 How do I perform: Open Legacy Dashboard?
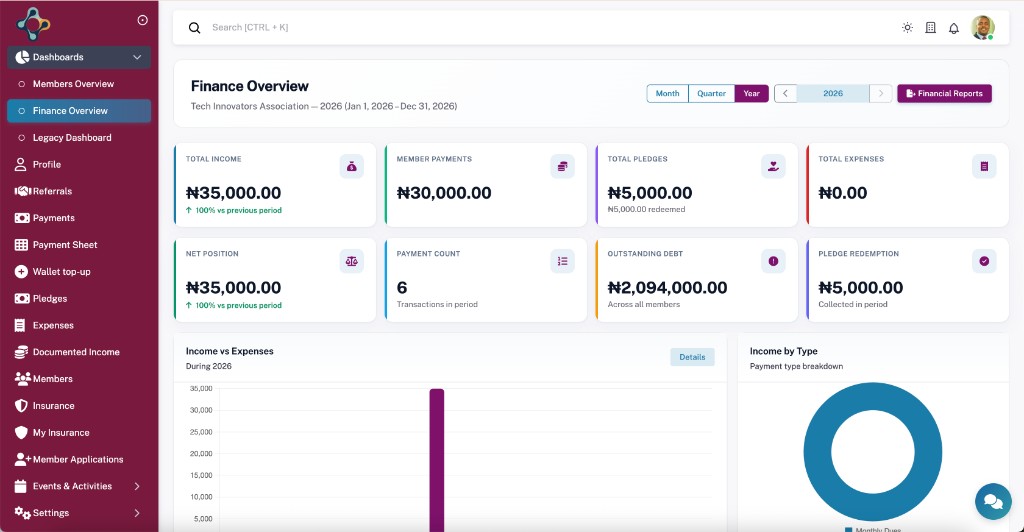[x=79, y=138]
